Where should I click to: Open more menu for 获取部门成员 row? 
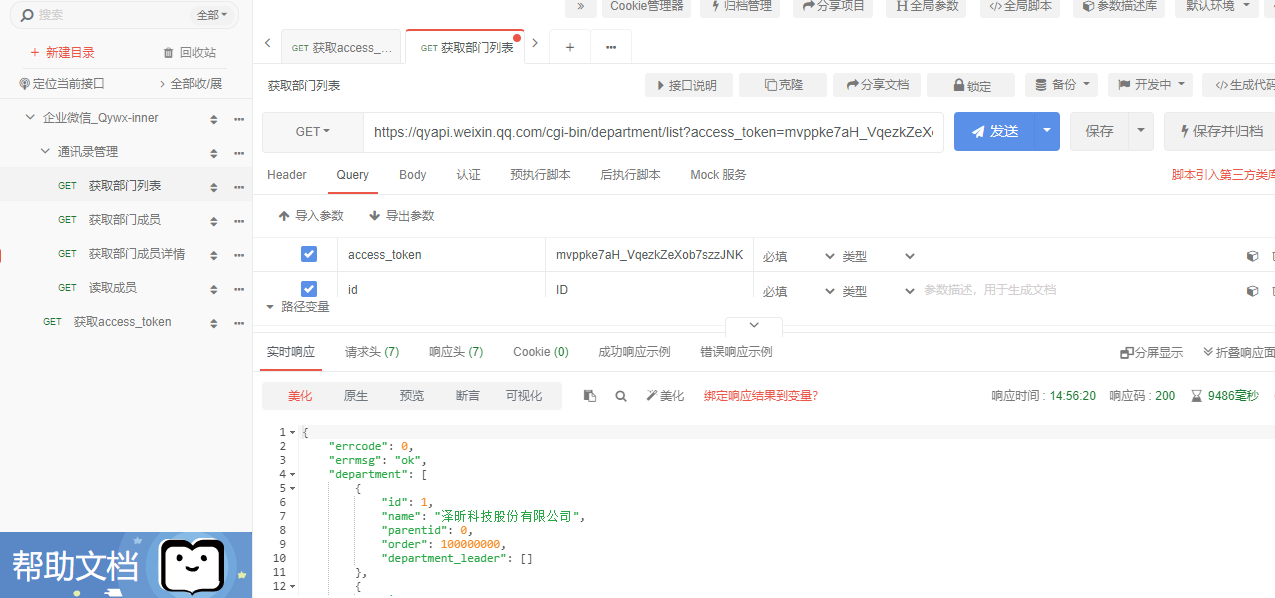point(239,221)
